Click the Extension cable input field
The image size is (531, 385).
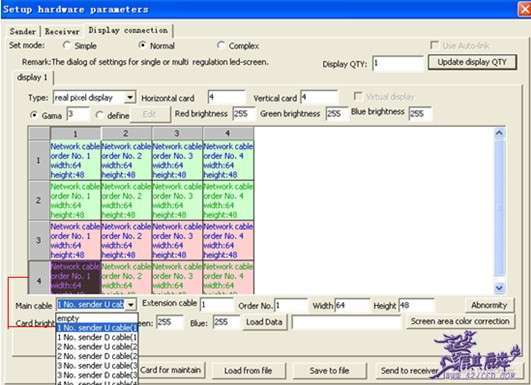tap(217, 305)
